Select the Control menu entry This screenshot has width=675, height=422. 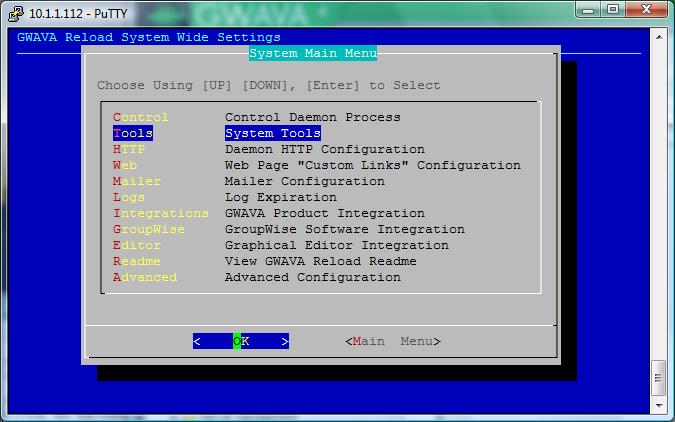140,117
